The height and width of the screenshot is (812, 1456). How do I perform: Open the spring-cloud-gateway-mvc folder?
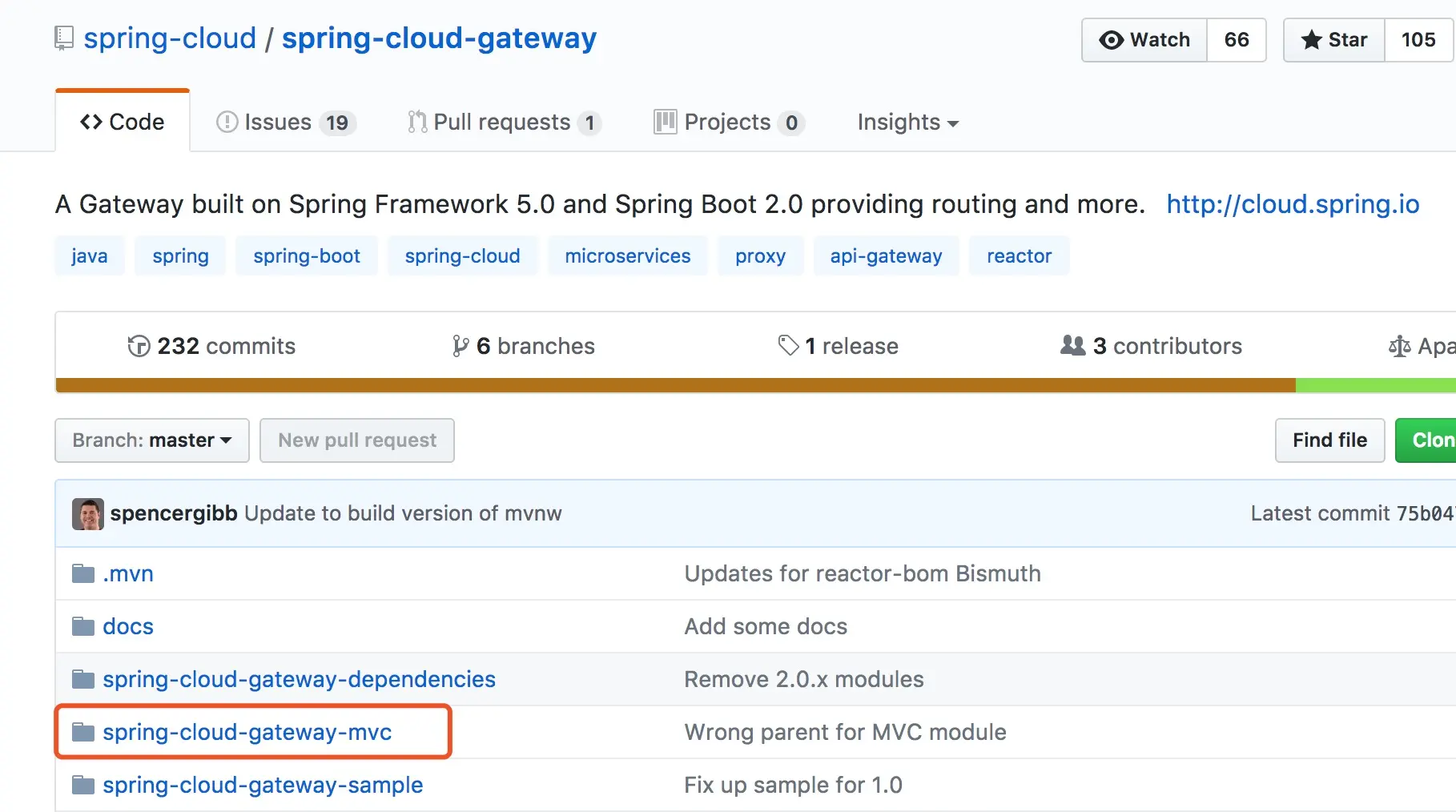click(x=247, y=732)
